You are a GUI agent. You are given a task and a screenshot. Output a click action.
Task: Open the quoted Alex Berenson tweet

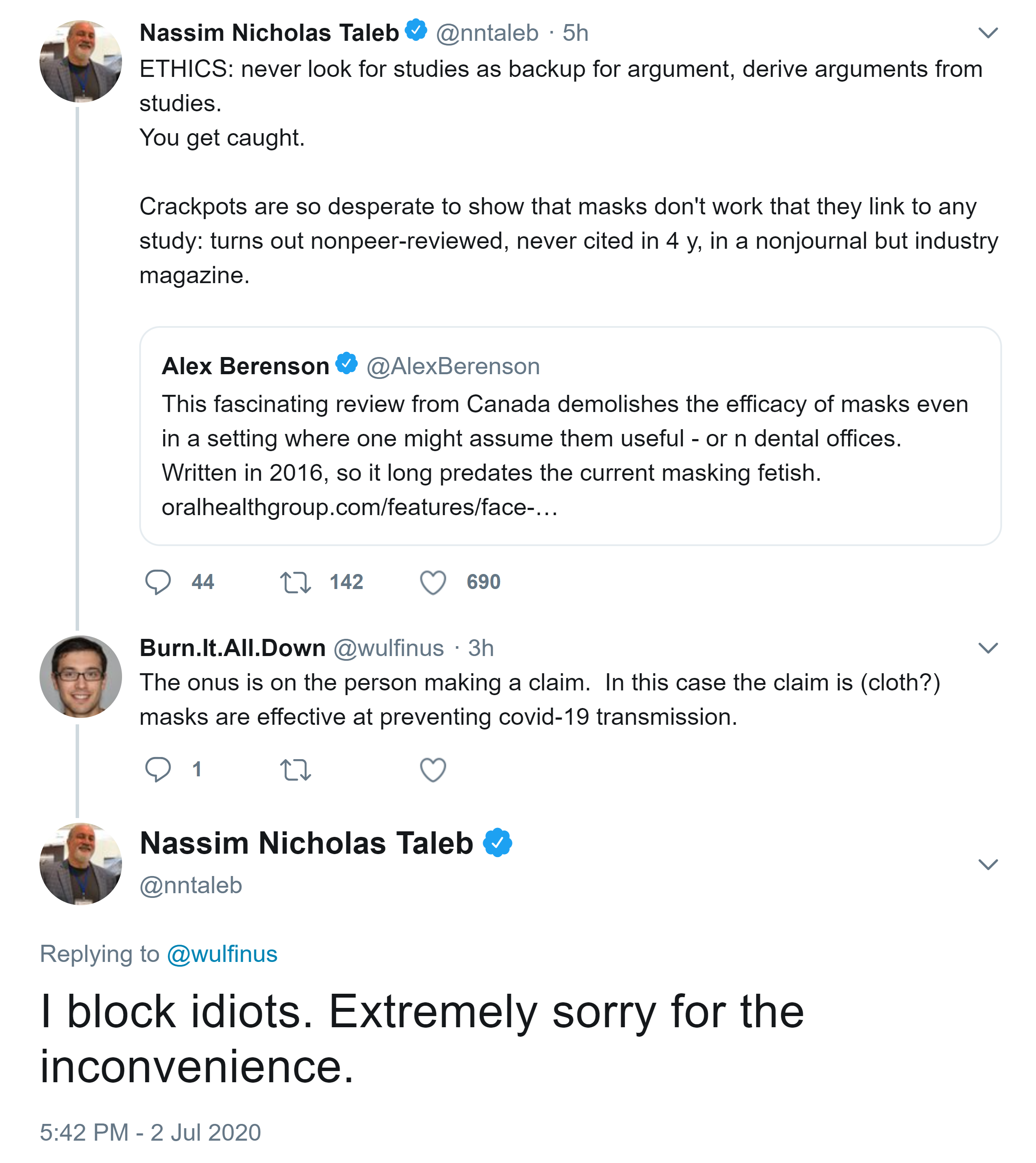click(x=569, y=438)
